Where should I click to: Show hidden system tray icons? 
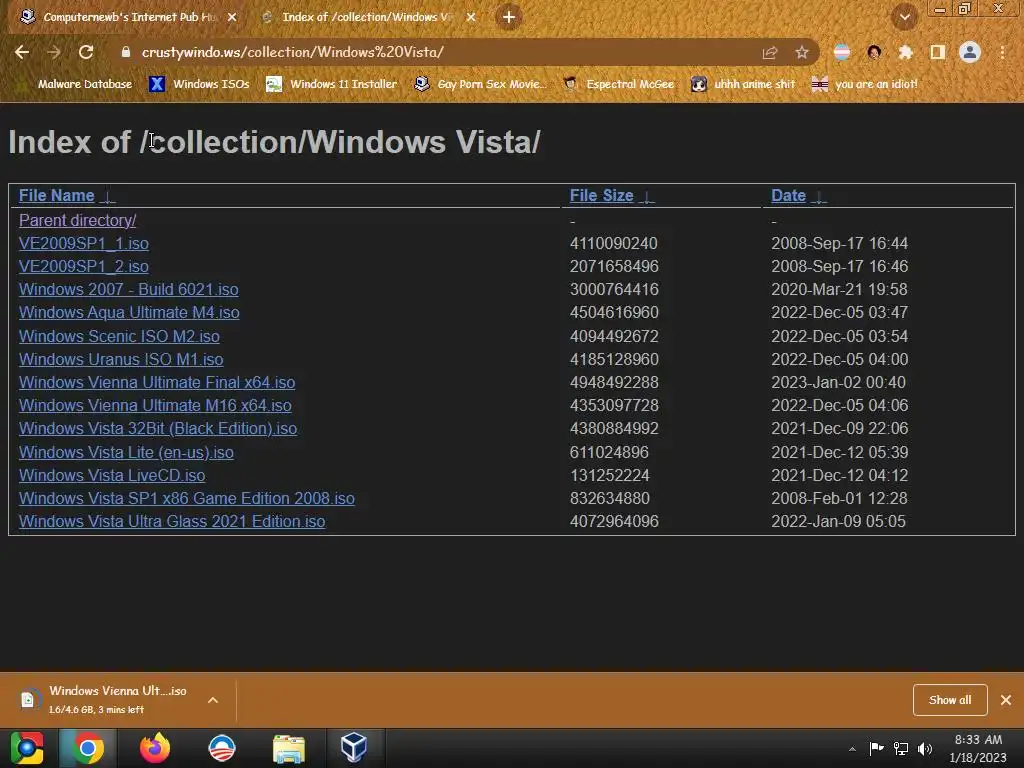pos(852,749)
